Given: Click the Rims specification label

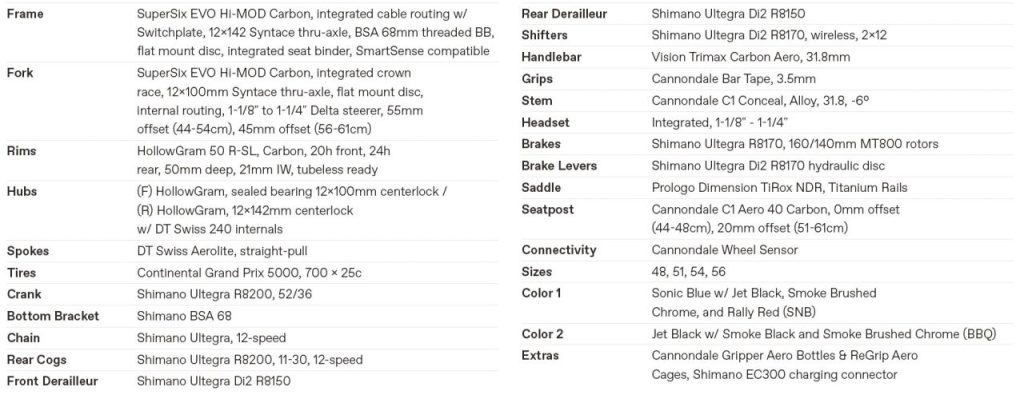Looking at the screenshot, I should pos(21,151).
